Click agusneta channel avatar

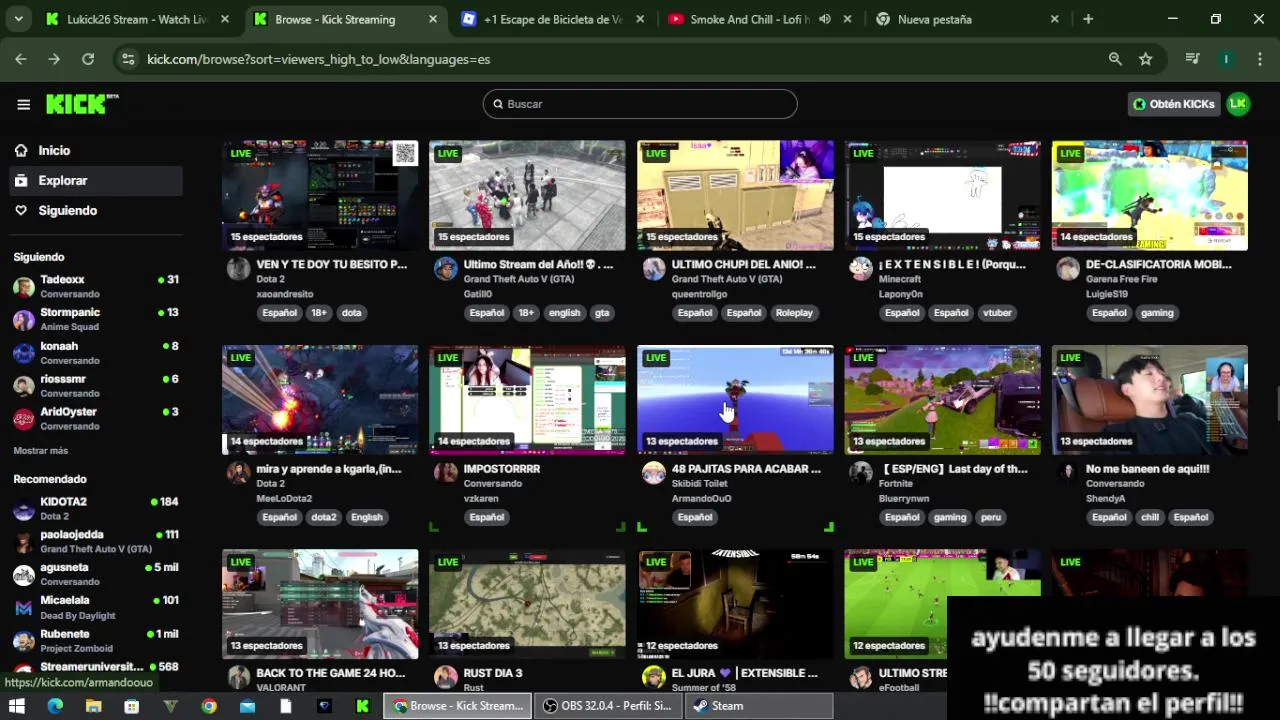[24, 575]
